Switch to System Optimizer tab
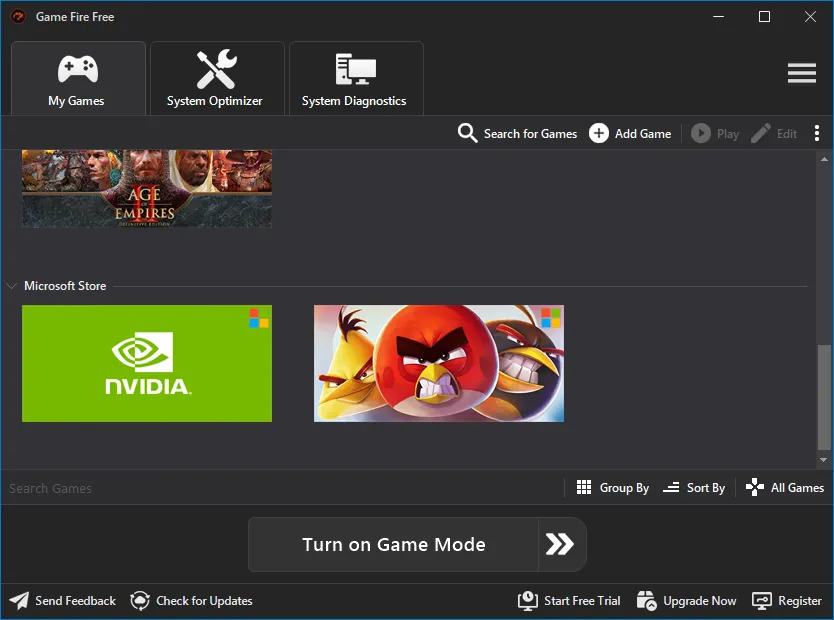834x620 pixels. [217, 78]
